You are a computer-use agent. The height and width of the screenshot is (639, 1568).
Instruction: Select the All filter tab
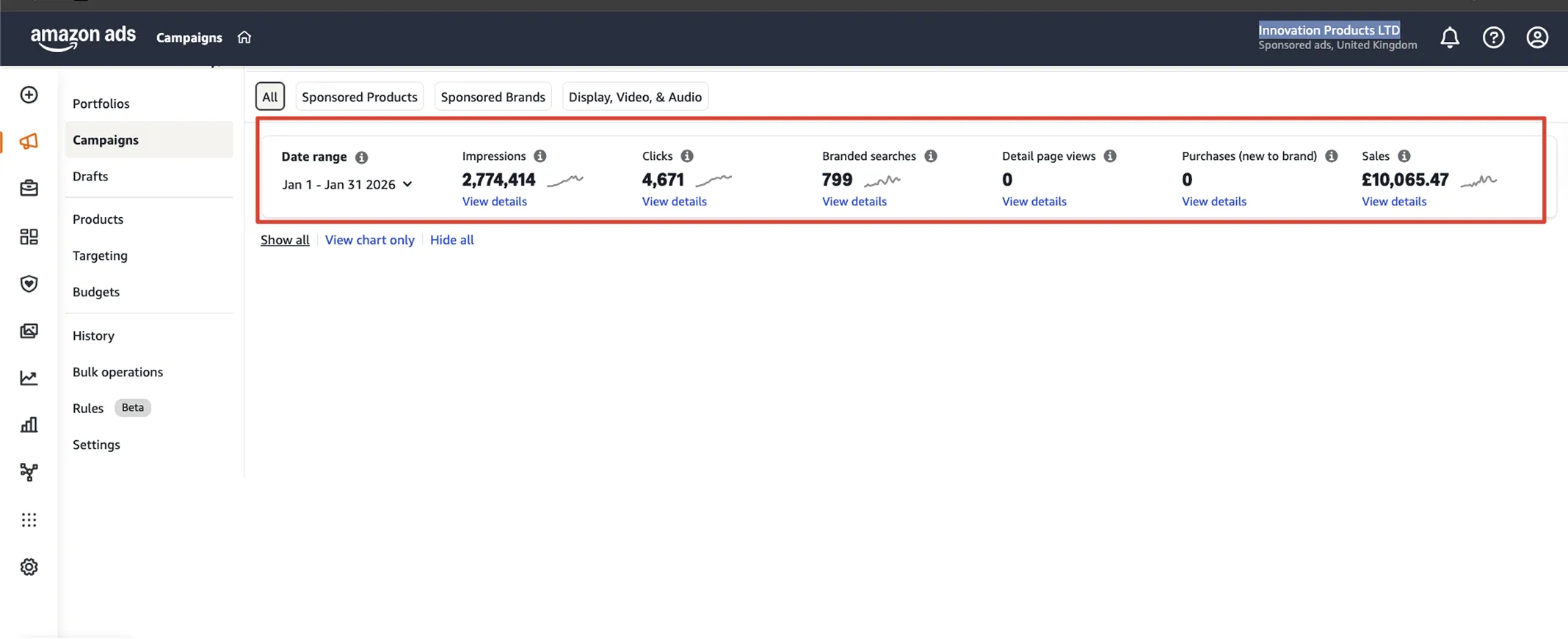270,97
